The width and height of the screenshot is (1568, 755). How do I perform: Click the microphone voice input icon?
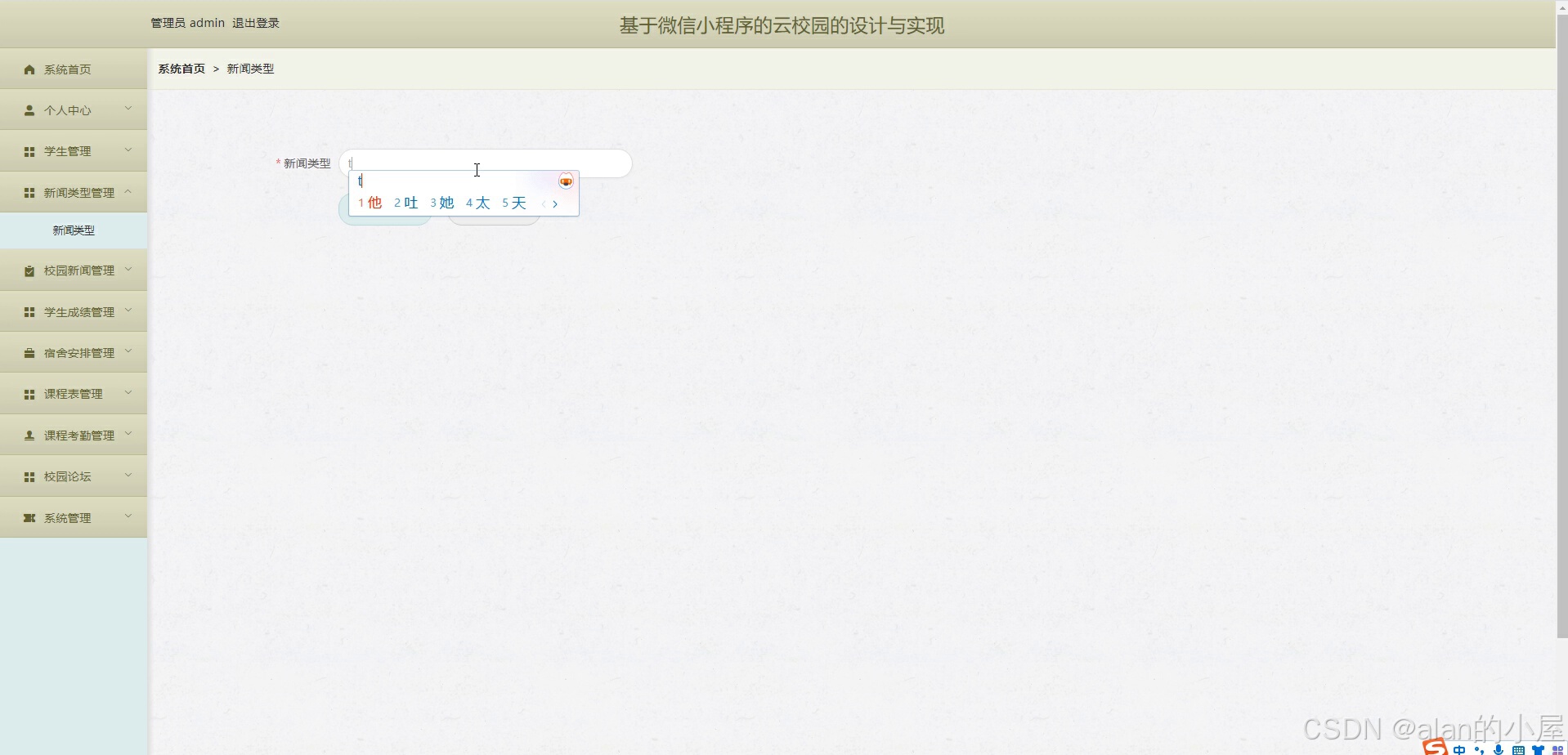tap(1499, 749)
